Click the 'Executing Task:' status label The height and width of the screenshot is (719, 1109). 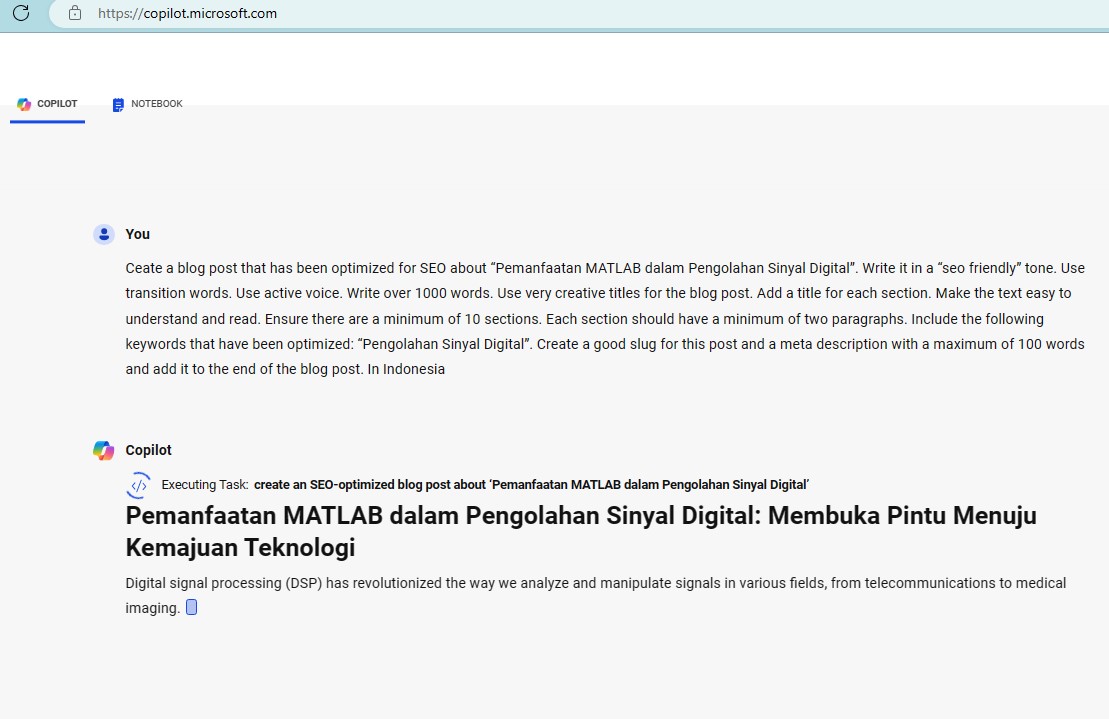point(205,485)
